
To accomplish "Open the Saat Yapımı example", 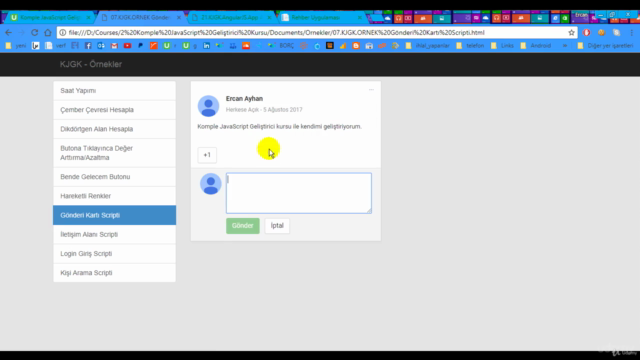I will [114, 91].
